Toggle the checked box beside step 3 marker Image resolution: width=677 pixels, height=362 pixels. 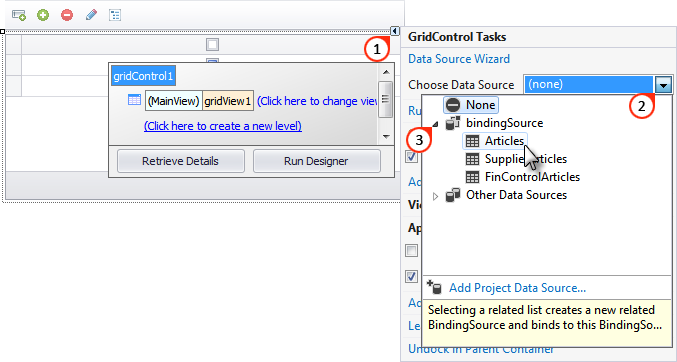point(411,156)
